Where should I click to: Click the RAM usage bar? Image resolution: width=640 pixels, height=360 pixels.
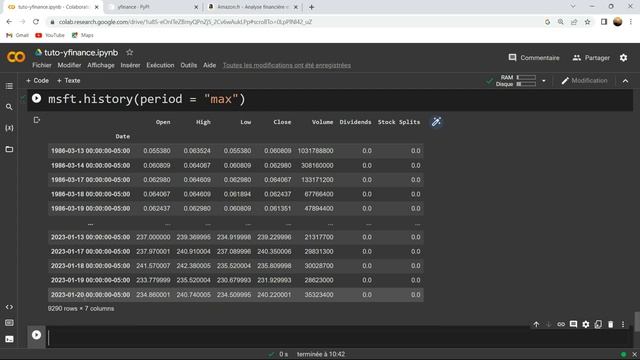[x=526, y=77]
